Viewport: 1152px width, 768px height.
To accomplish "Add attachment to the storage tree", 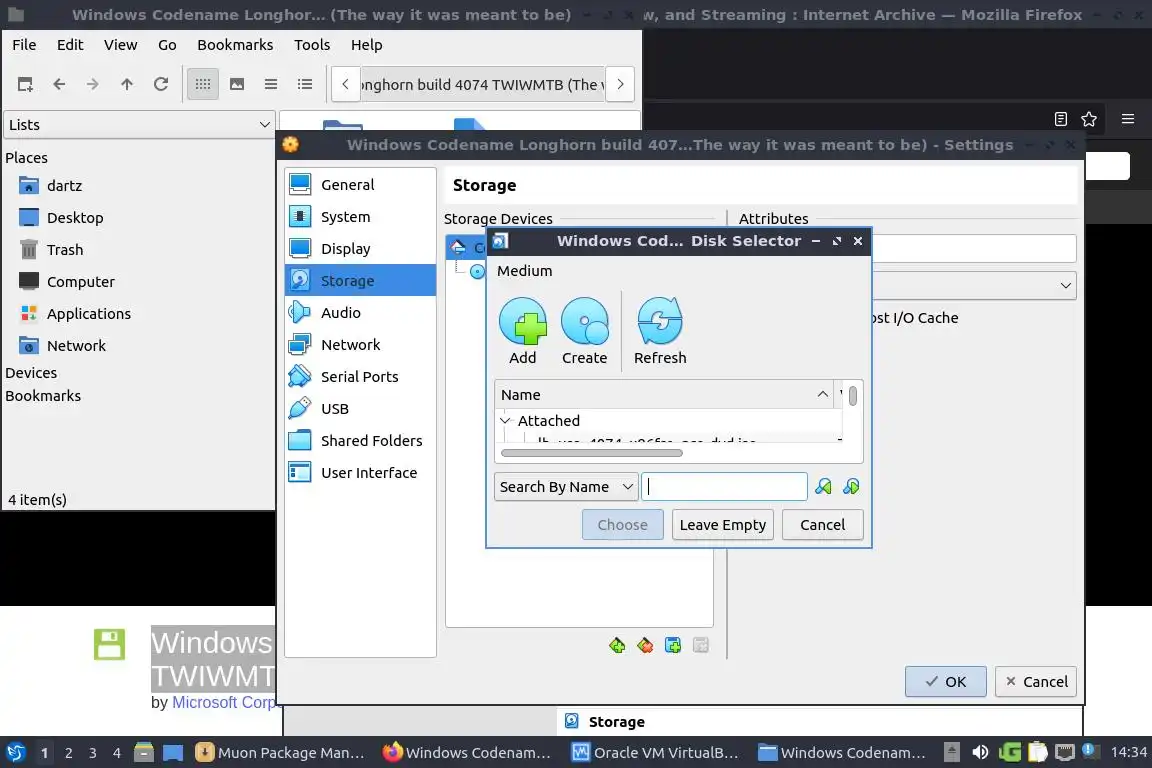I will point(673,645).
